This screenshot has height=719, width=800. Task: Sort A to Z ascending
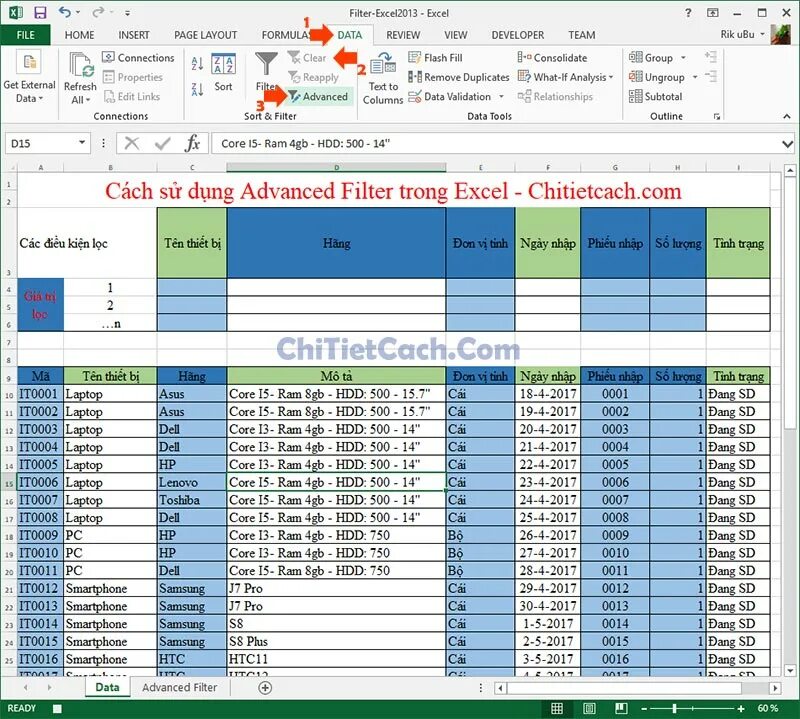(x=197, y=63)
